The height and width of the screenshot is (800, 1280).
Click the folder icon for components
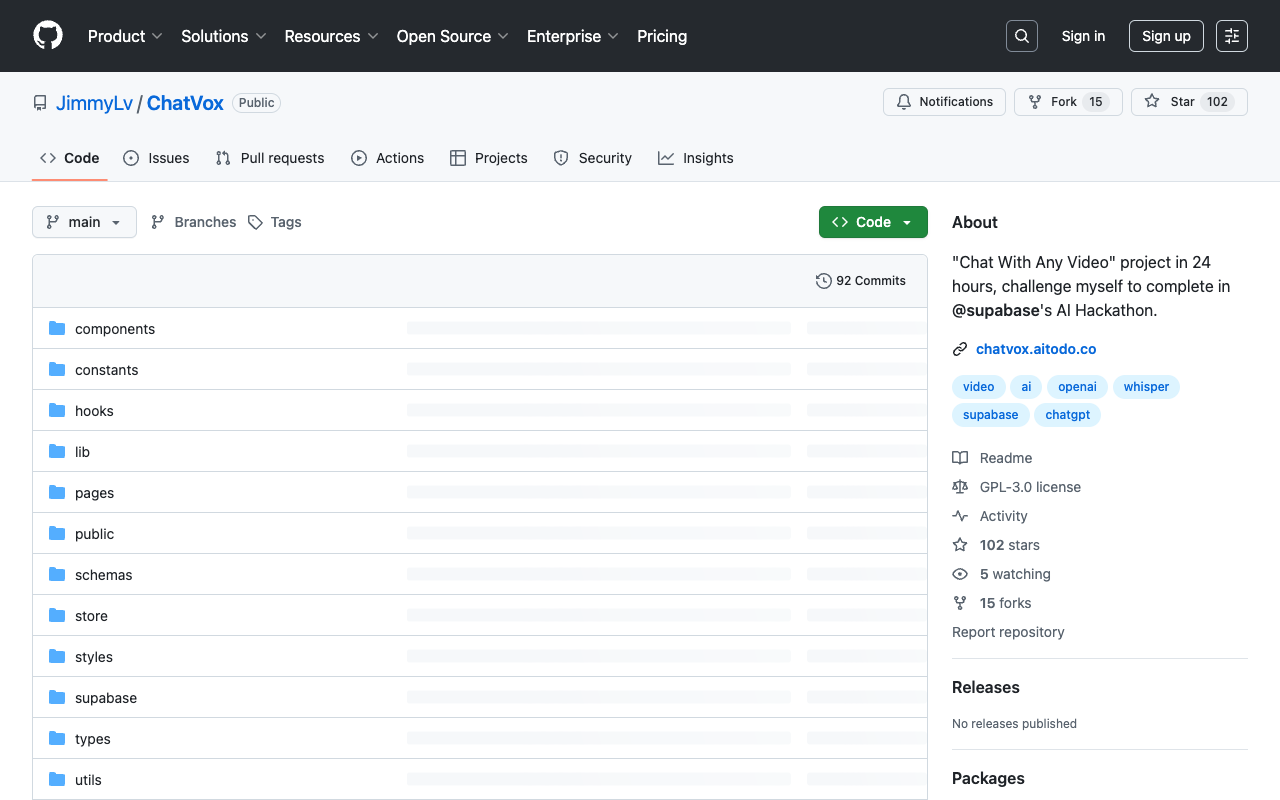tap(57, 329)
